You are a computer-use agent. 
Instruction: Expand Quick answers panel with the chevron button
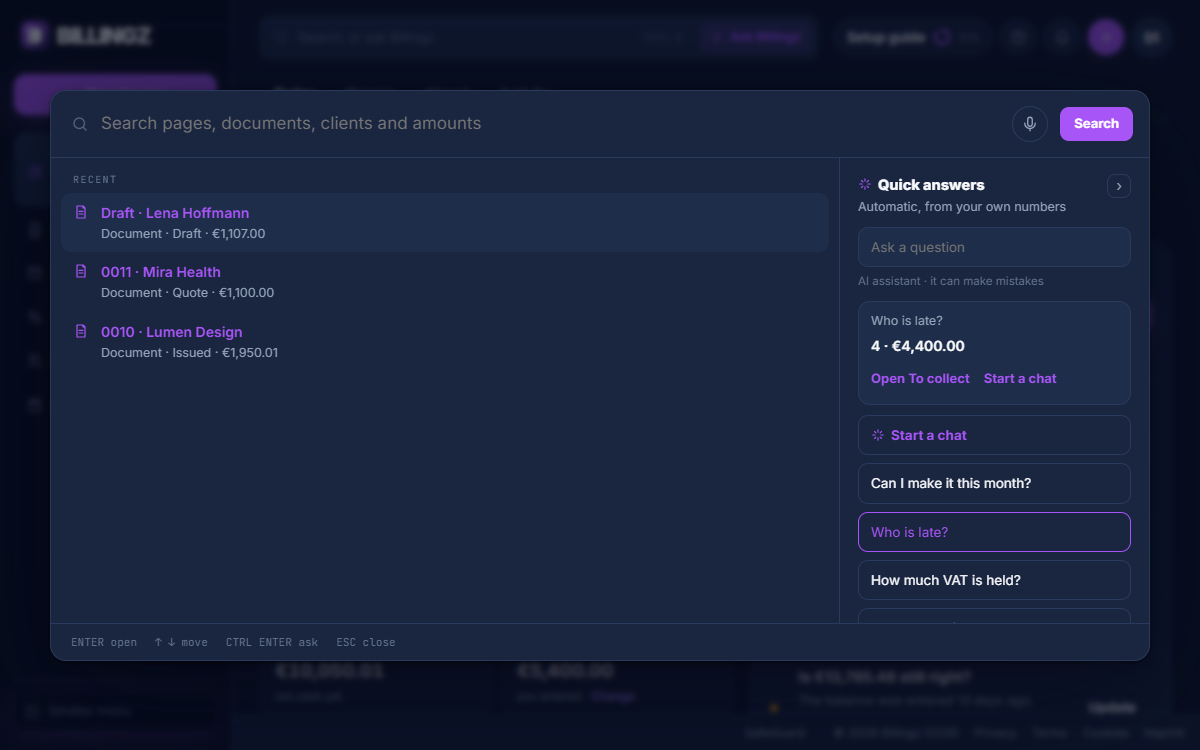[x=1119, y=186]
